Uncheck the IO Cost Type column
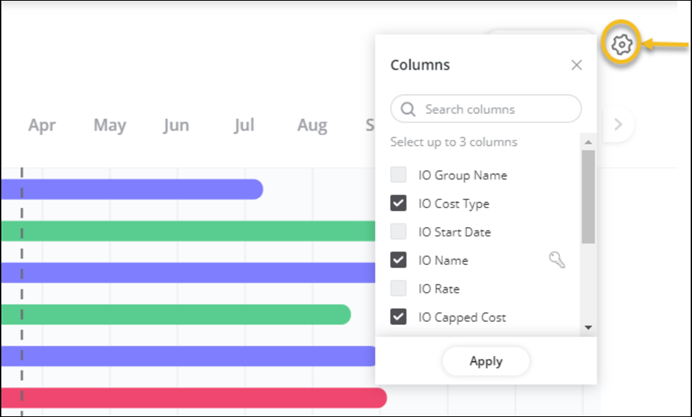The image size is (692, 417). pos(399,204)
